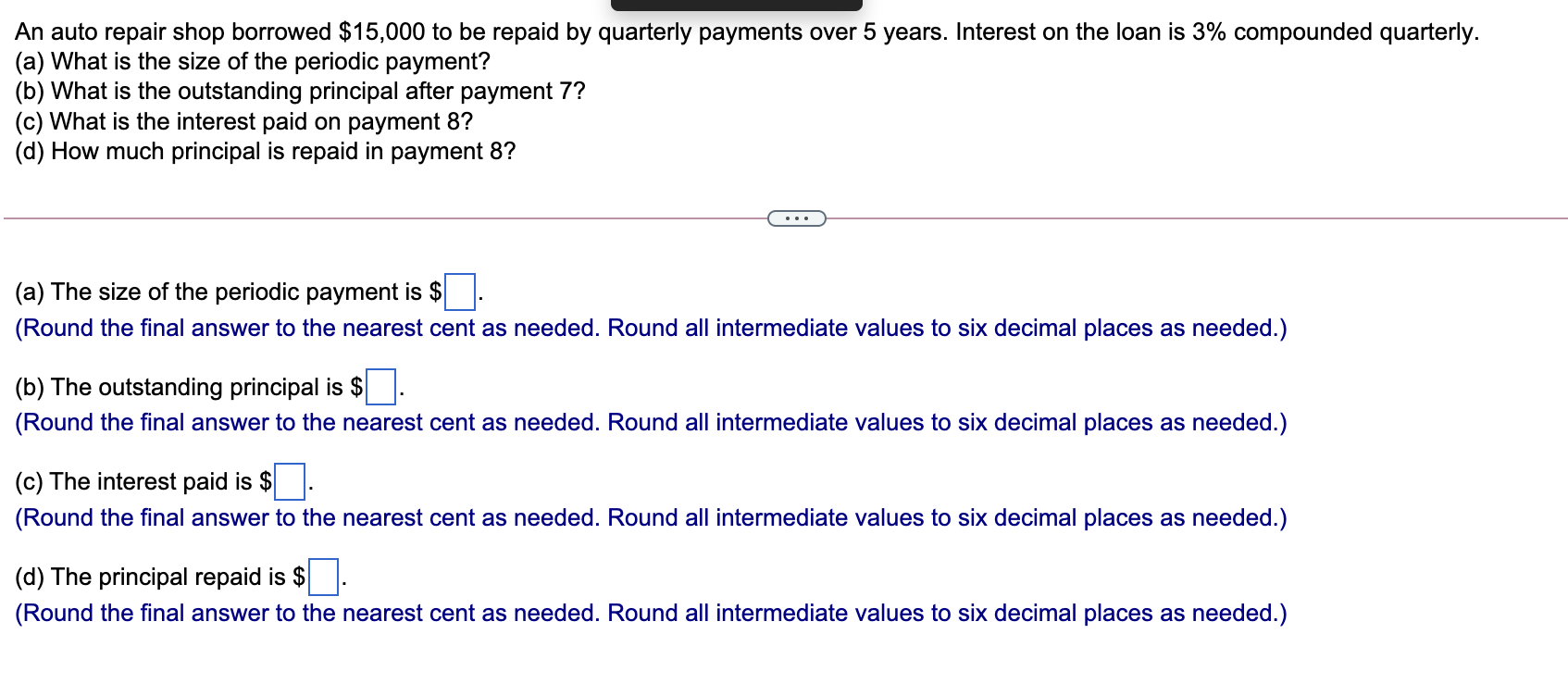This screenshot has height=696, width=1568.
Task: Expand the ellipsis button on the divider line
Action: pyautogui.click(x=797, y=218)
